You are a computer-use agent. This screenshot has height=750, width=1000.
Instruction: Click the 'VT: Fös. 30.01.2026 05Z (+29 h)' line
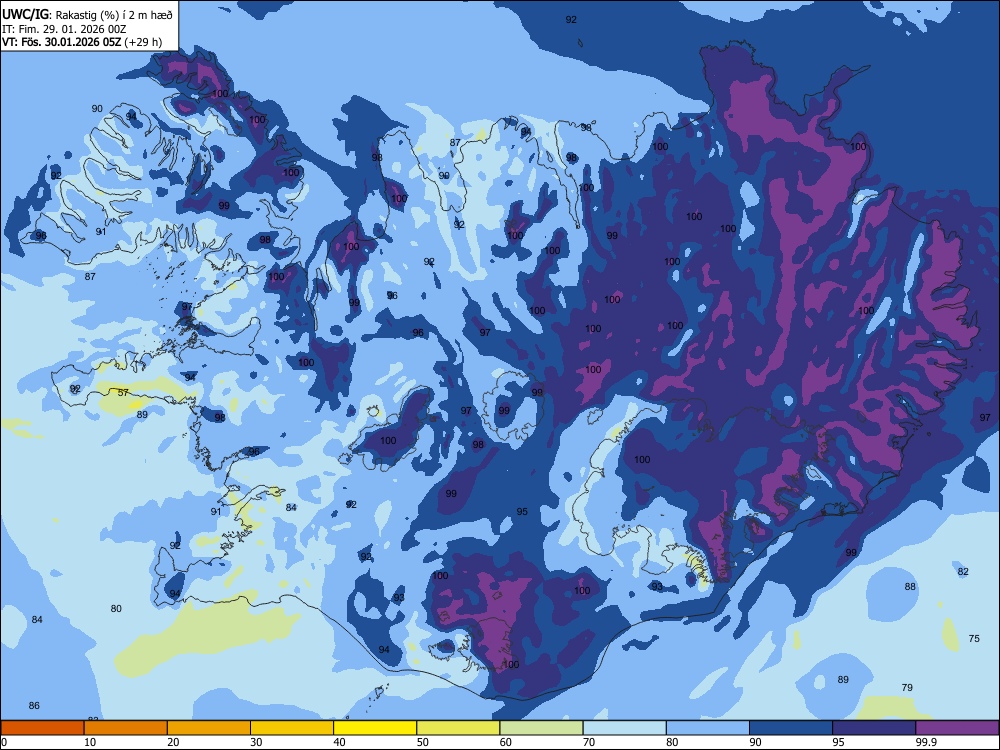82,43
